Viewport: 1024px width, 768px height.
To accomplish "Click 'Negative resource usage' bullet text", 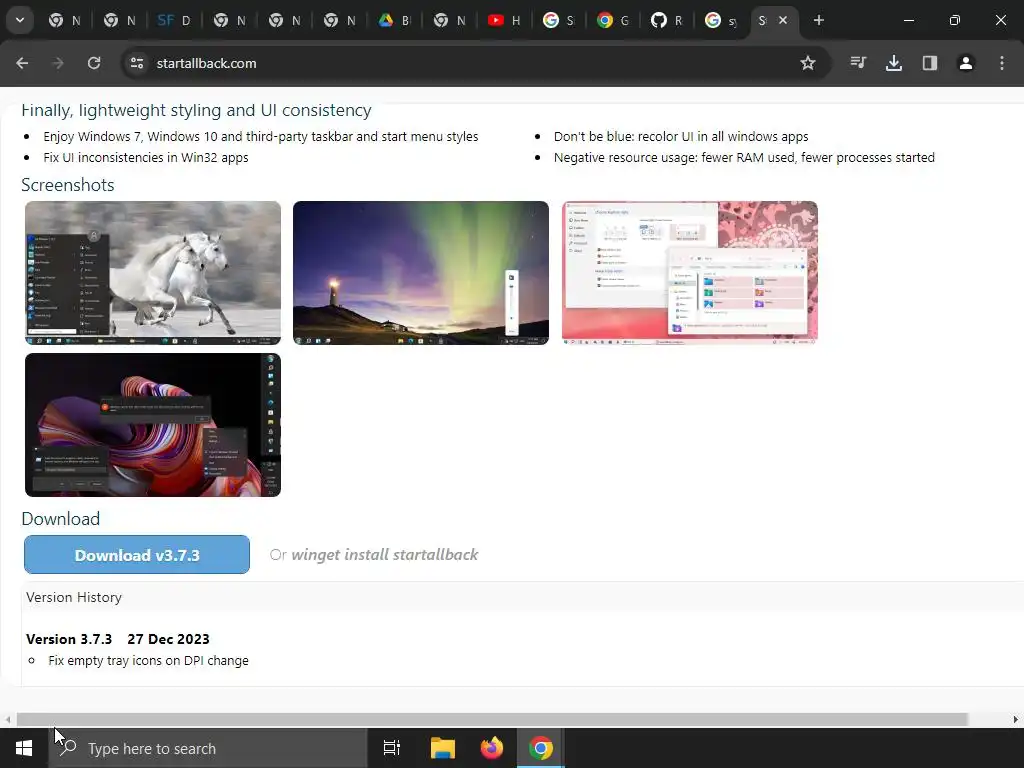I will (744, 157).
